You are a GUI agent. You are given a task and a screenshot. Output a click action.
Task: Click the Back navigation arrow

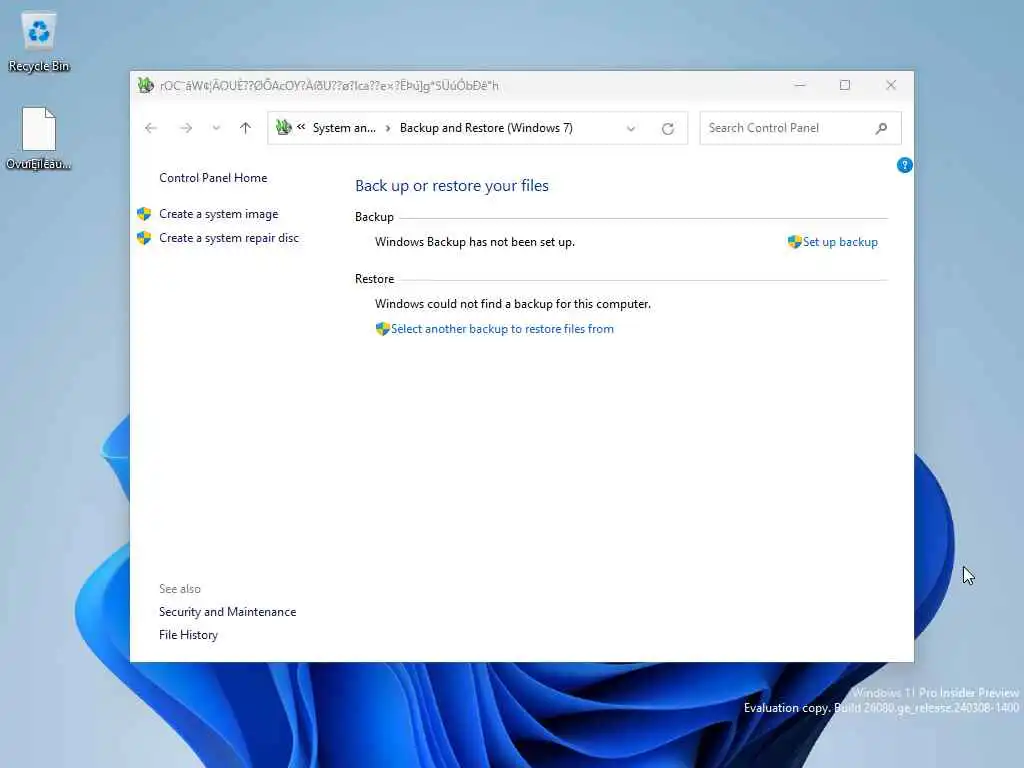[x=151, y=128]
